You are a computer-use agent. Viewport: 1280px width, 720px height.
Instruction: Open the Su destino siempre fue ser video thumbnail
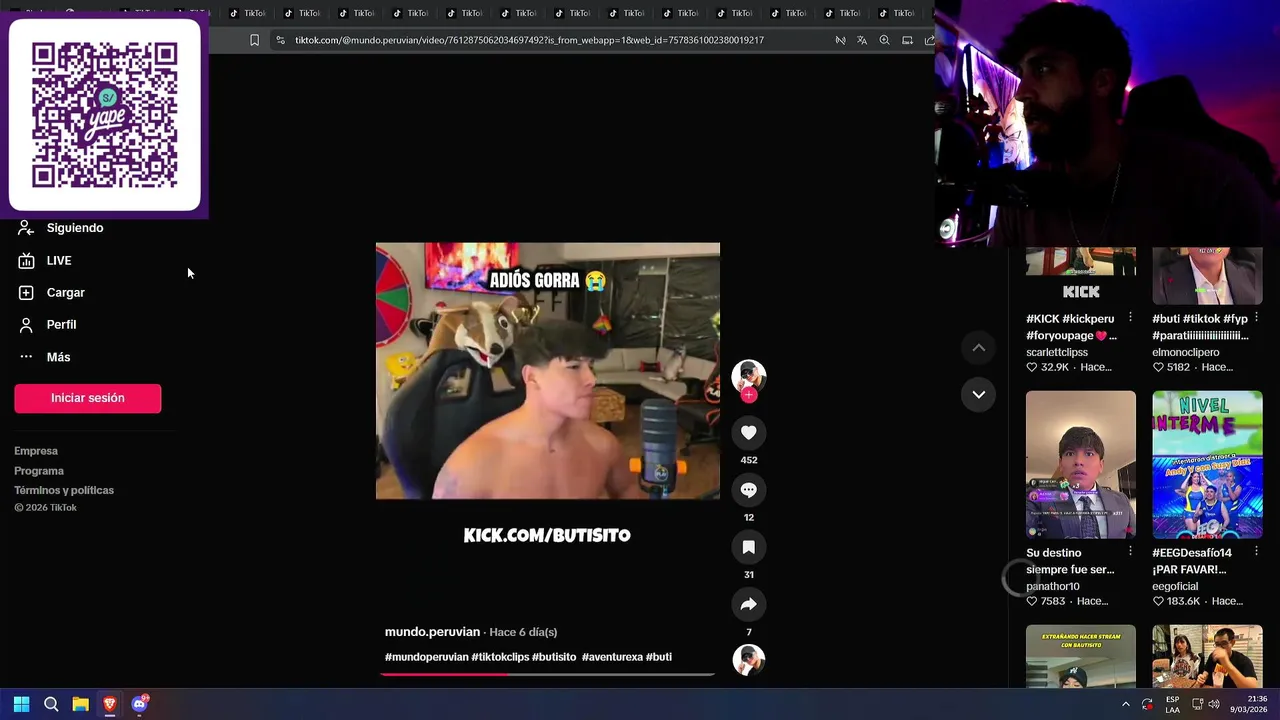pyautogui.click(x=1080, y=465)
